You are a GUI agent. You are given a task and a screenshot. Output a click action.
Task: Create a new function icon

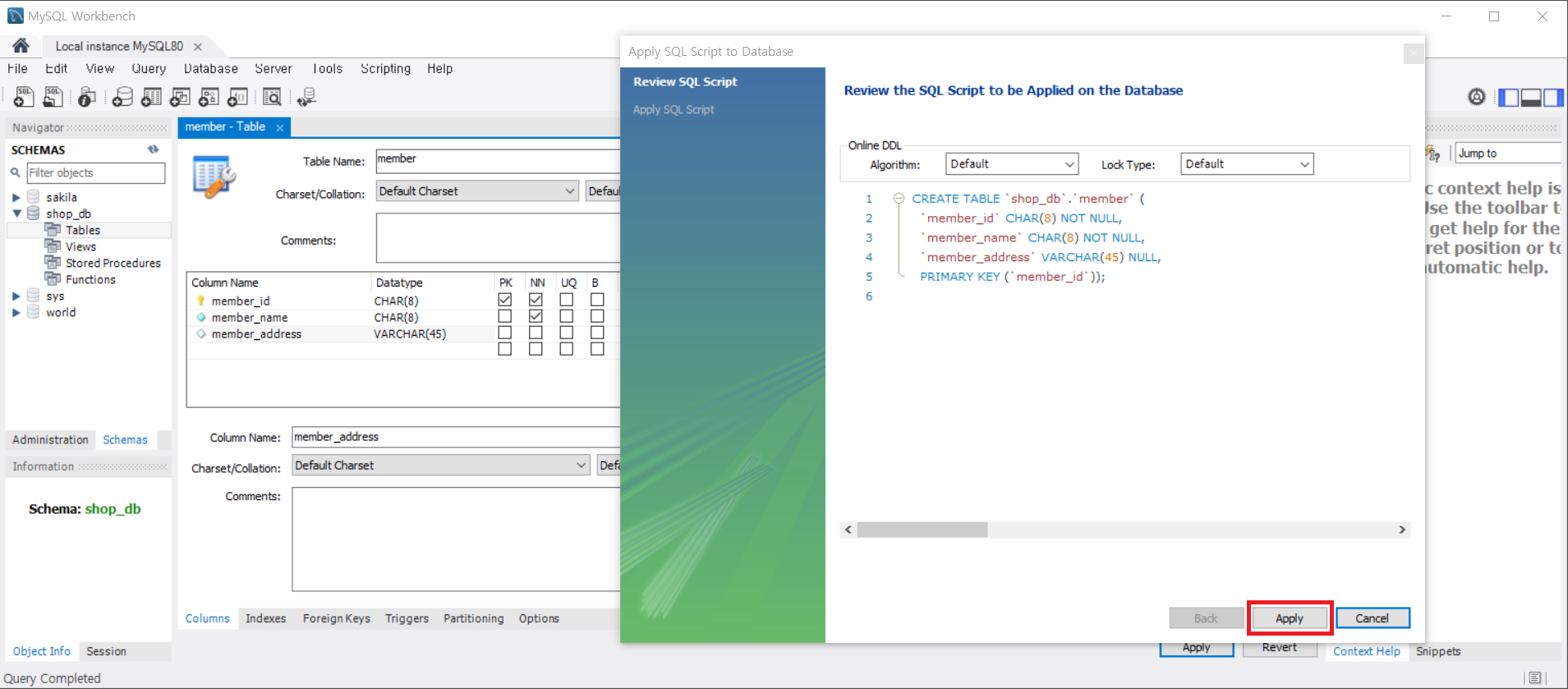pyautogui.click(x=237, y=97)
